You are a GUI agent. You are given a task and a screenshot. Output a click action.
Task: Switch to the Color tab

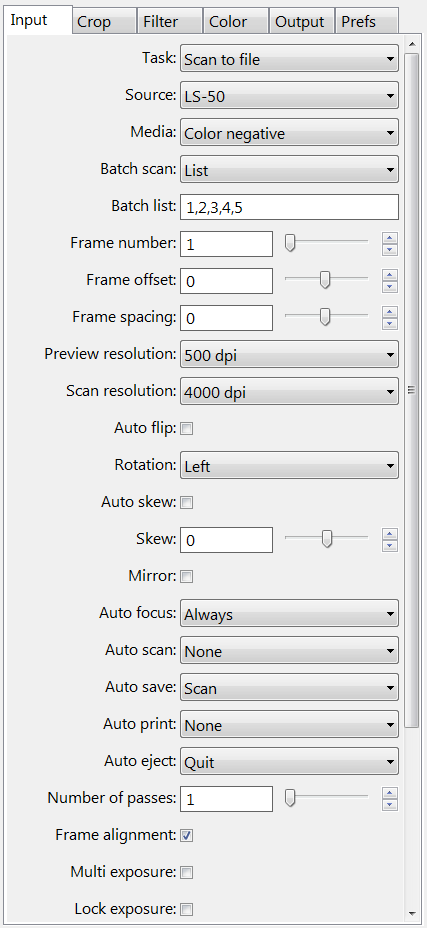236,21
